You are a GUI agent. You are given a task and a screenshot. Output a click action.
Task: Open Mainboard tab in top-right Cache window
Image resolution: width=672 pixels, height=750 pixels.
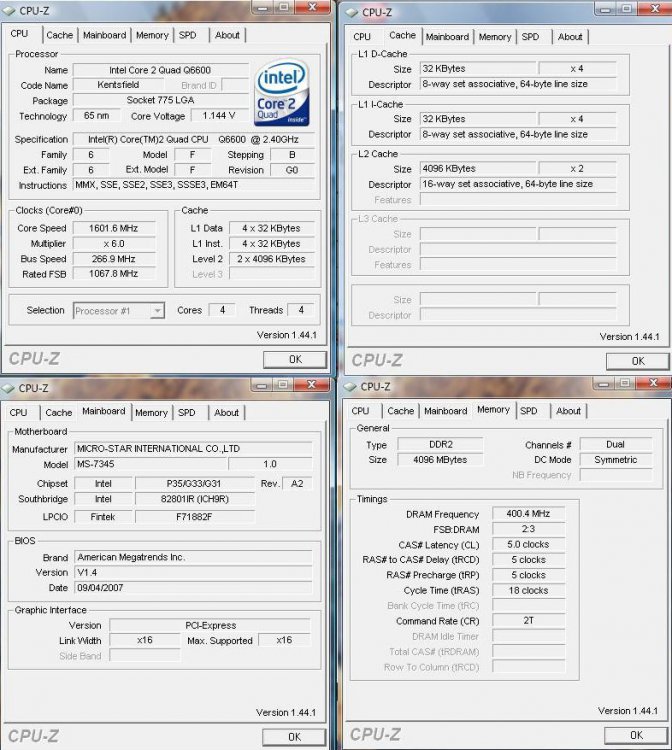point(447,37)
